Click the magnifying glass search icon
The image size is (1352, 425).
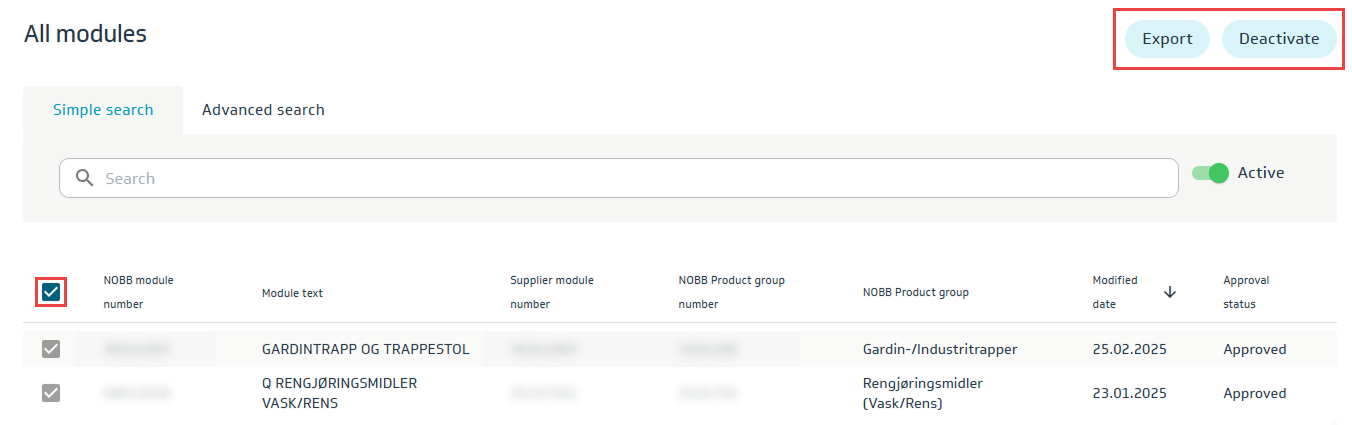tap(85, 179)
